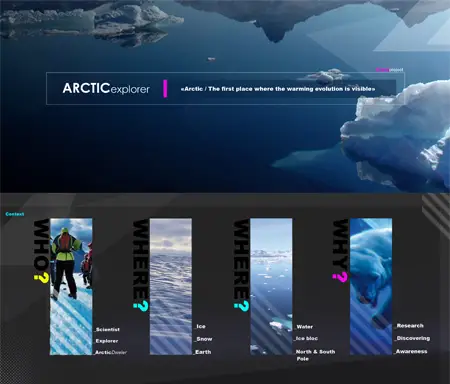Select the North & South Pole label

pos(315,355)
